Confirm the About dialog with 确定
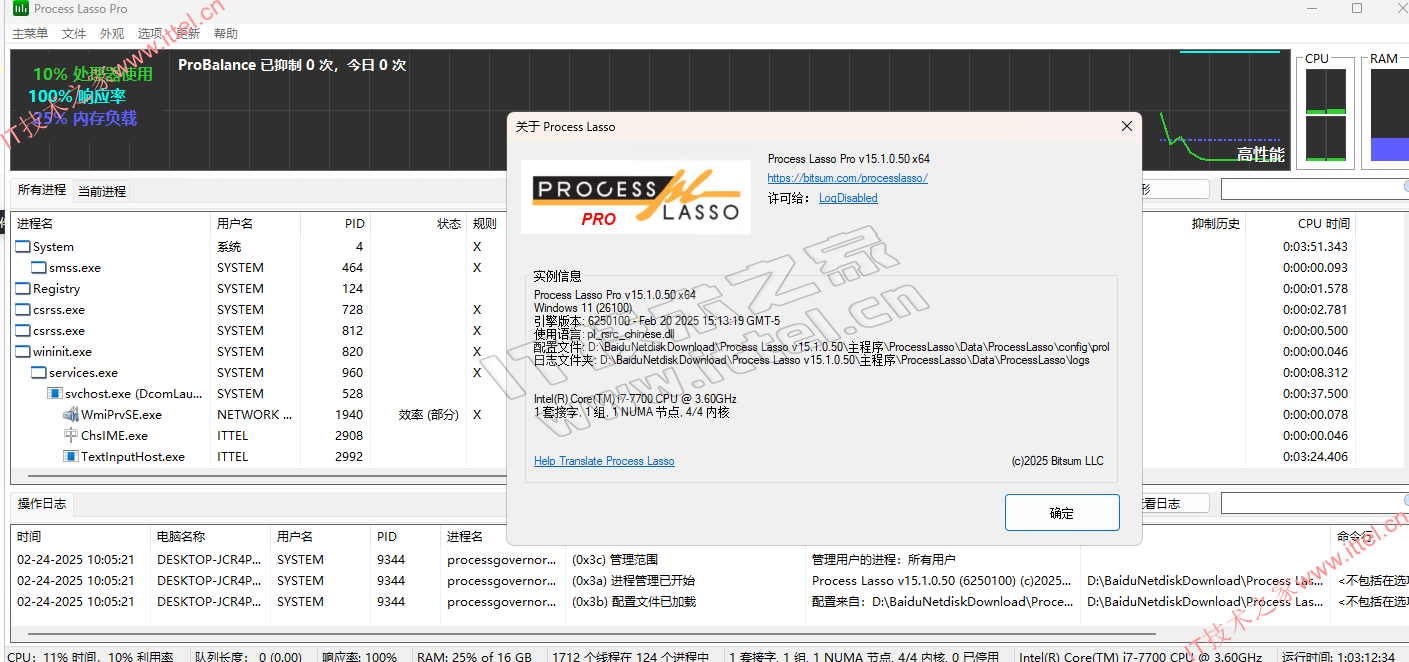 (1062, 513)
